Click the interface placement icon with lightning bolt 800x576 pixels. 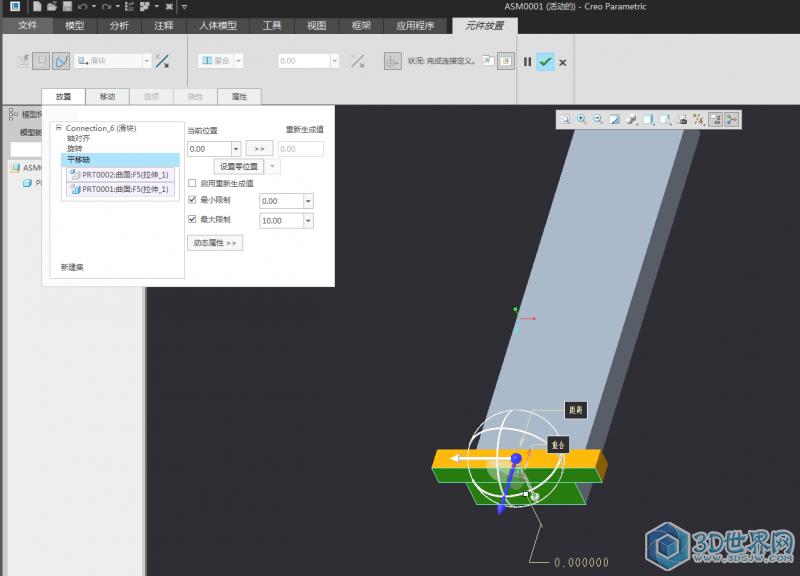click(x=22, y=61)
